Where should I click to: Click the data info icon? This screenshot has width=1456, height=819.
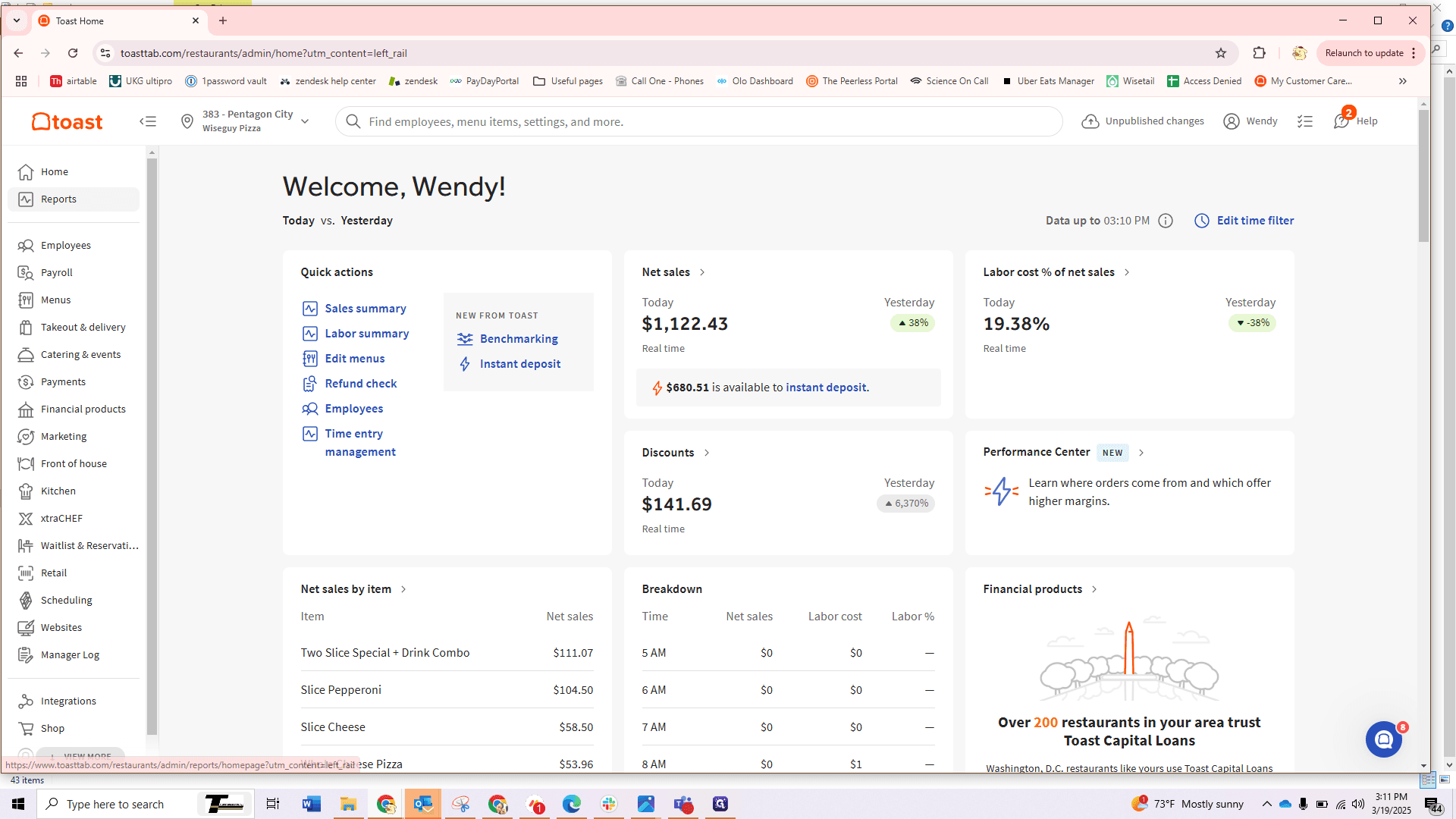(x=1166, y=221)
